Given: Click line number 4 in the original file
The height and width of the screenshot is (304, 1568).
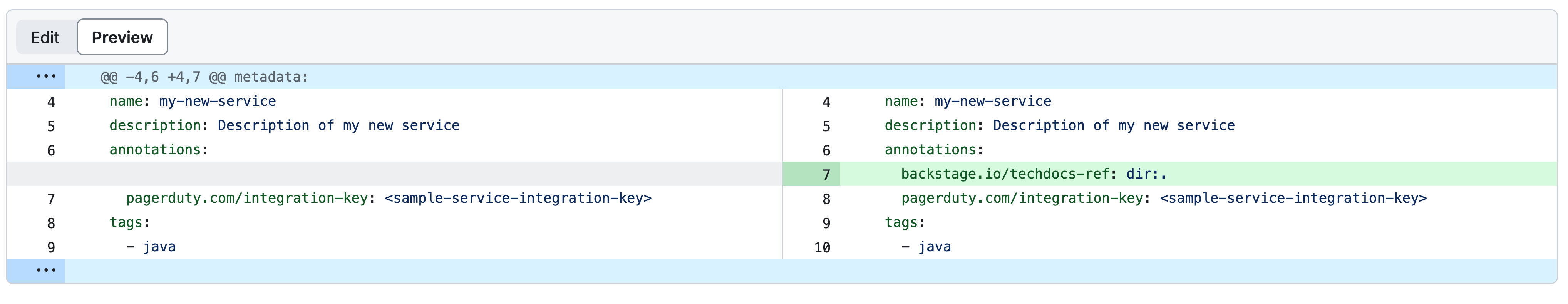Looking at the screenshot, I should pos(51,102).
